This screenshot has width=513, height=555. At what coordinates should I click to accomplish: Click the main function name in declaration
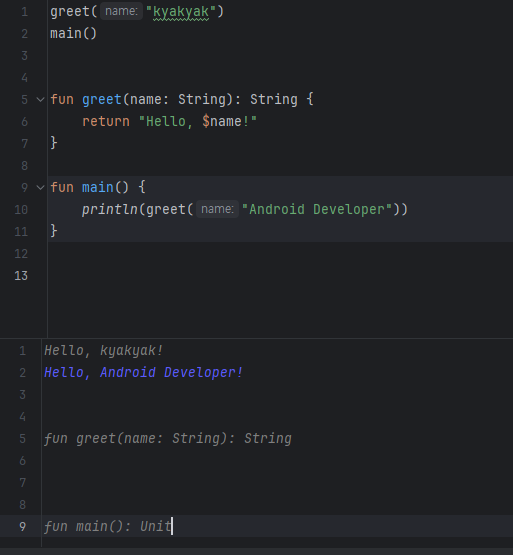(98, 187)
